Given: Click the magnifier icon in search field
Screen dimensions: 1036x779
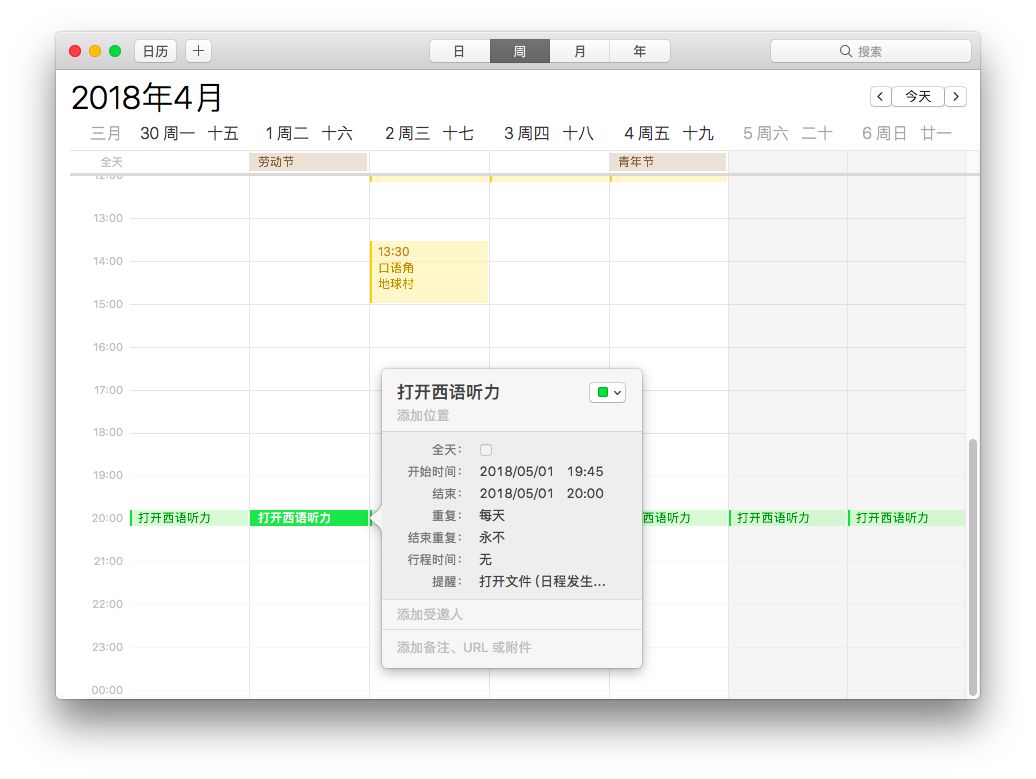Looking at the screenshot, I should (x=846, y=51).
